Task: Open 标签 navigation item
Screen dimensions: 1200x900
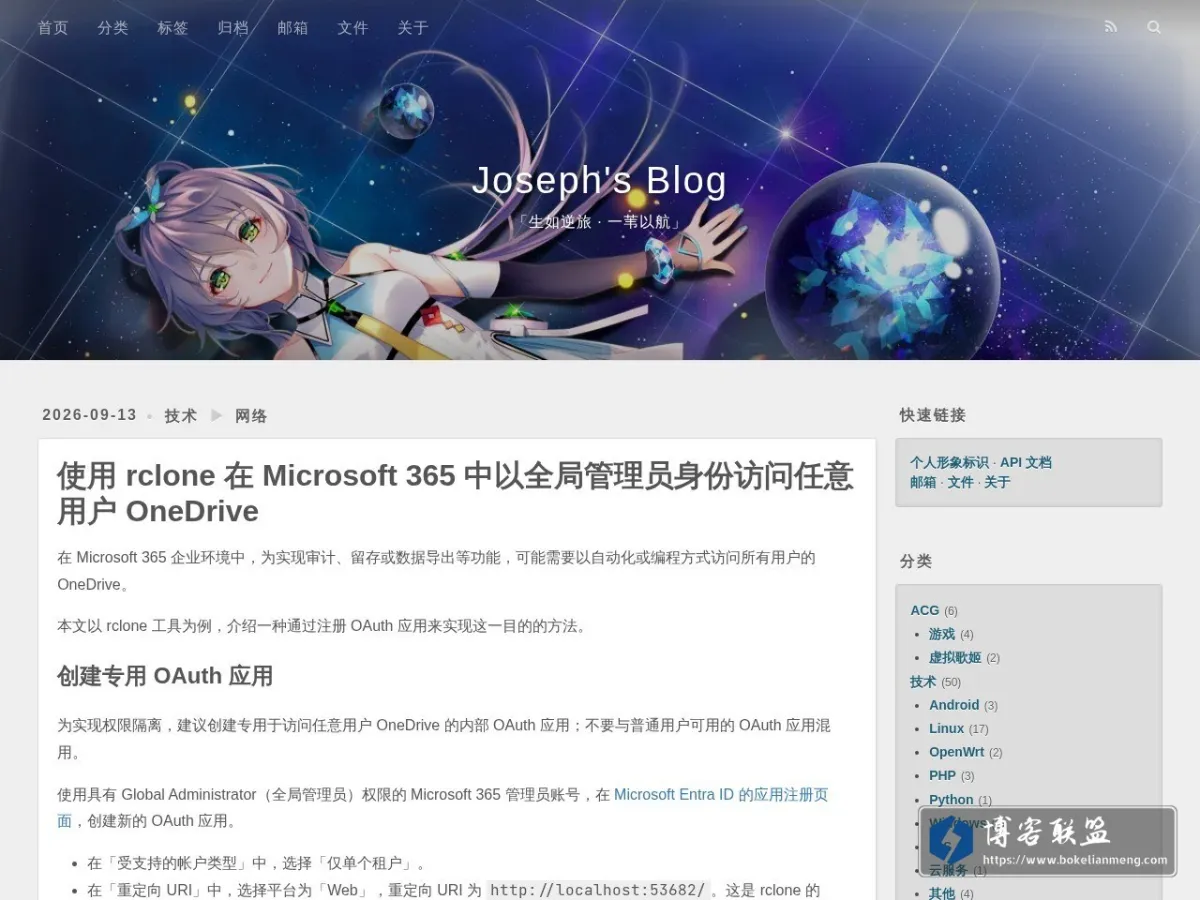Action: tap(173, 28)
